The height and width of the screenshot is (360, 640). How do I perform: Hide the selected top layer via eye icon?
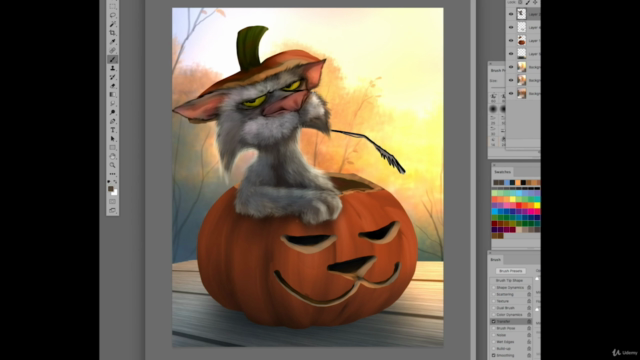[x=511, y=14]
